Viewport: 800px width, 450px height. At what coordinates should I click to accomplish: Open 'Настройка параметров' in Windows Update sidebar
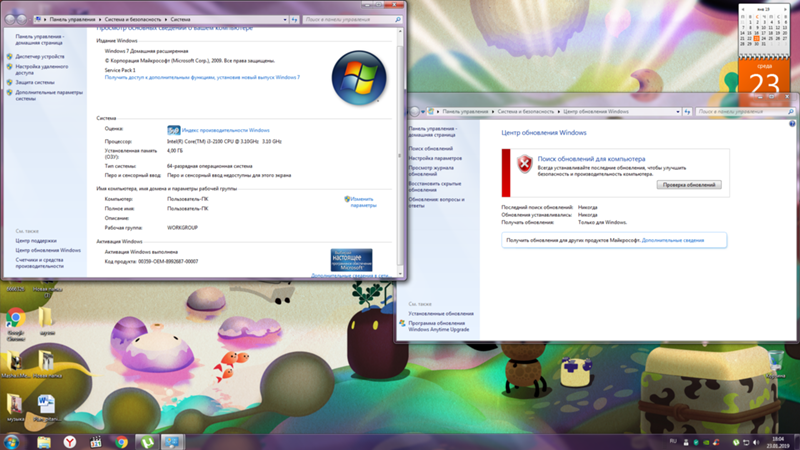(x=435, y=158)
